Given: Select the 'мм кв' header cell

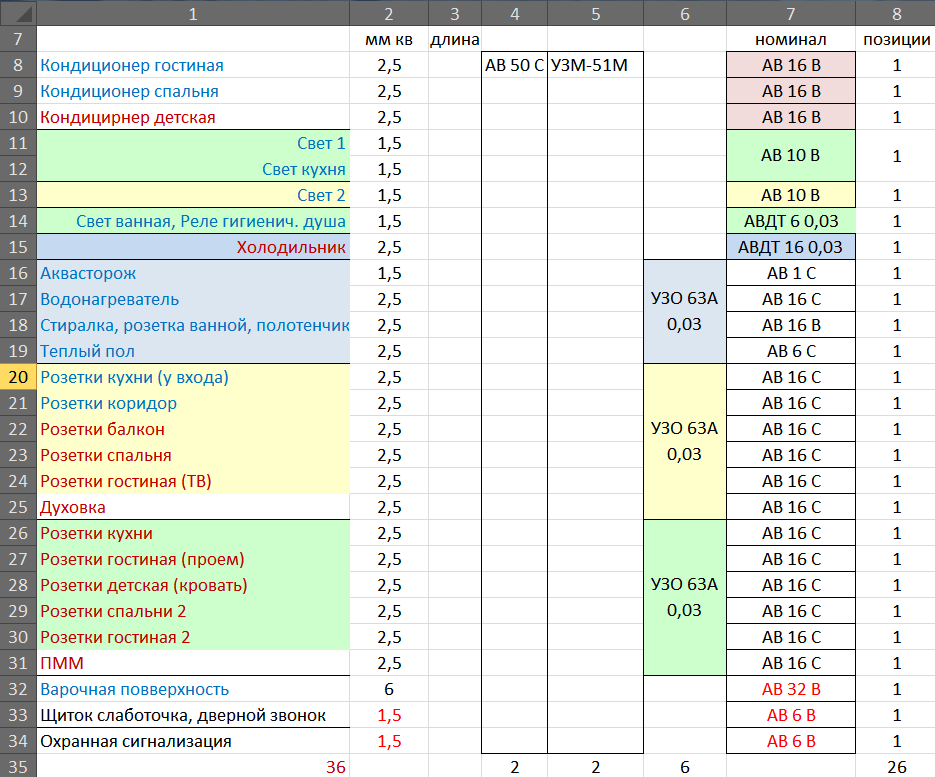Looking at the screenshot, I should tap(389, 39).
